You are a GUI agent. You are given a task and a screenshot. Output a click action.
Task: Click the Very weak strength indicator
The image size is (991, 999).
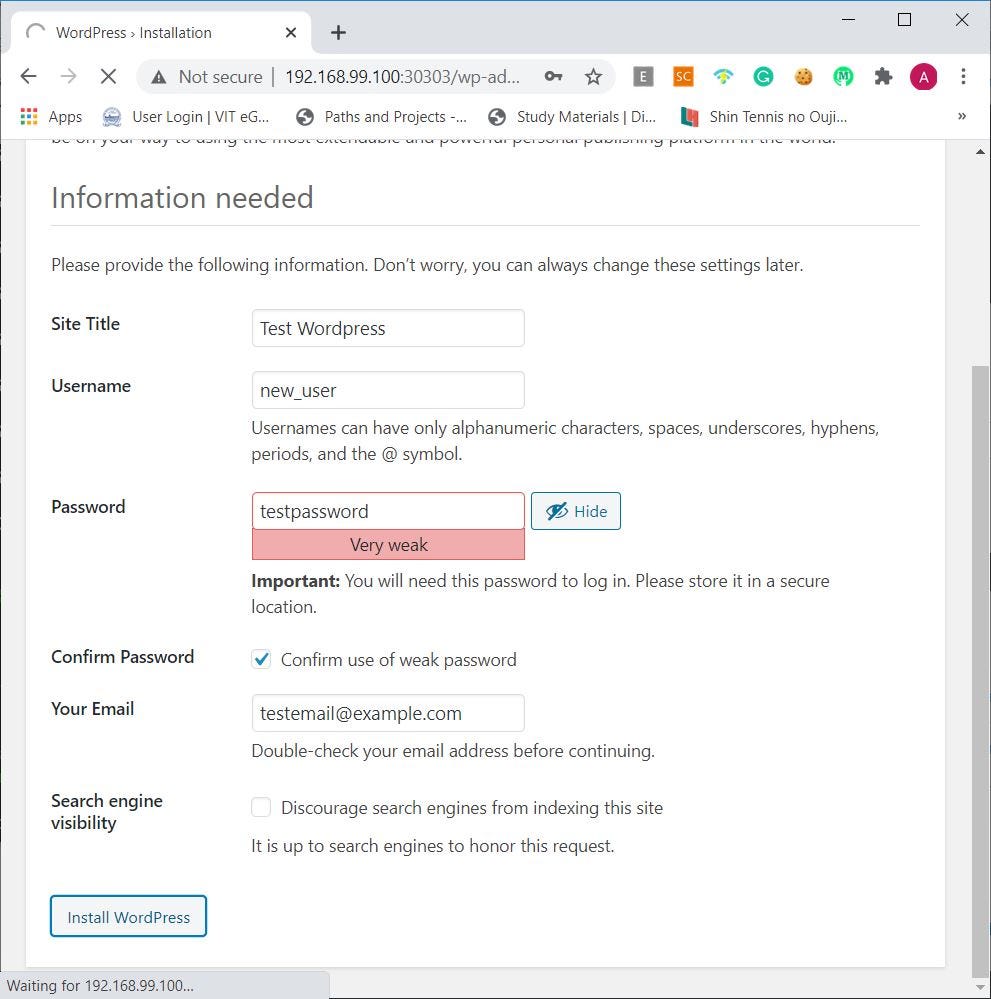coord(388,545)
